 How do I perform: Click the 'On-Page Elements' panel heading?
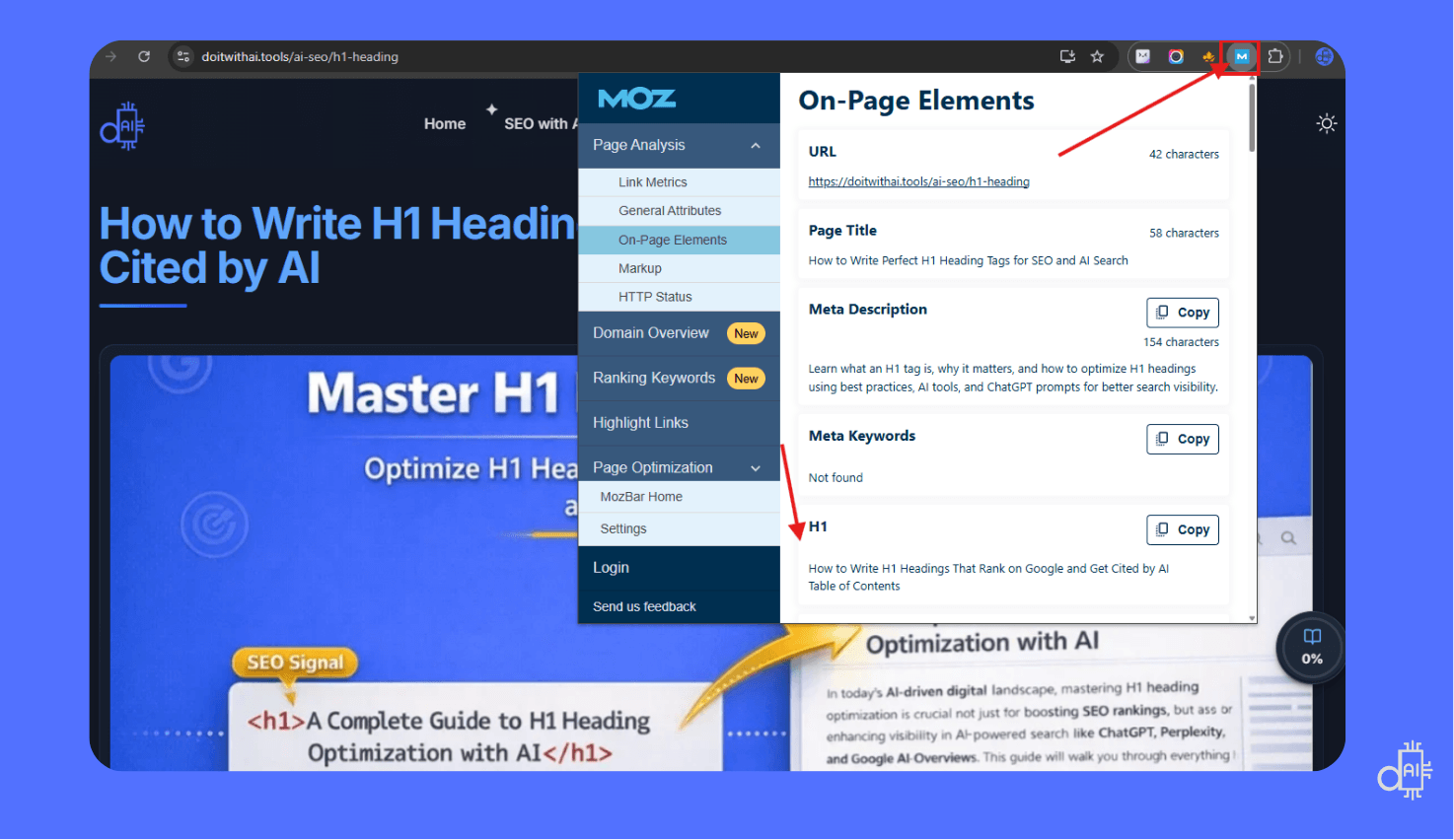(x=916, y=101)
